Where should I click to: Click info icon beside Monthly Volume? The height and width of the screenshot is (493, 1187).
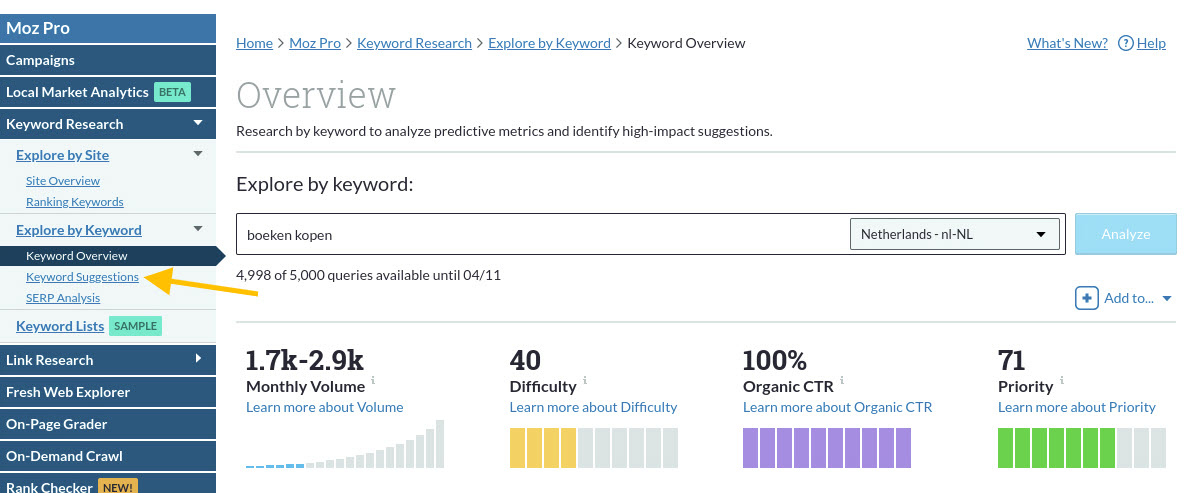[373, 381]
